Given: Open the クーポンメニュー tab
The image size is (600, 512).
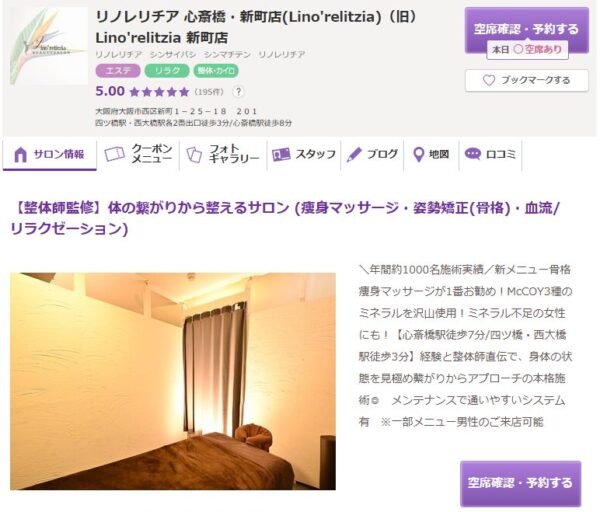Looking at the screenshot, I should 139,154.
